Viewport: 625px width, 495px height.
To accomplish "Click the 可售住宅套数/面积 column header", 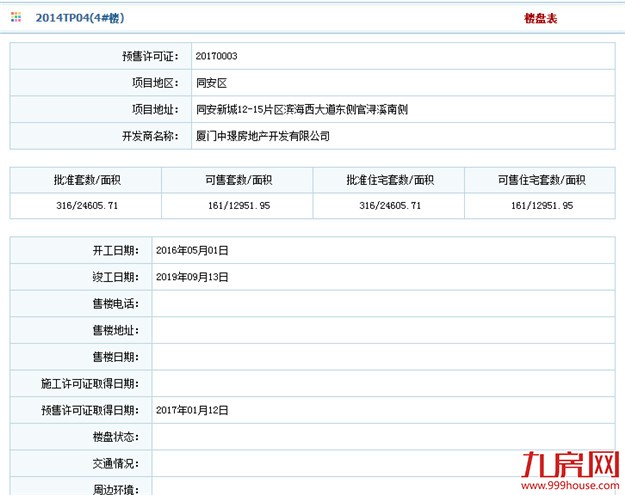I will (542, 180).
